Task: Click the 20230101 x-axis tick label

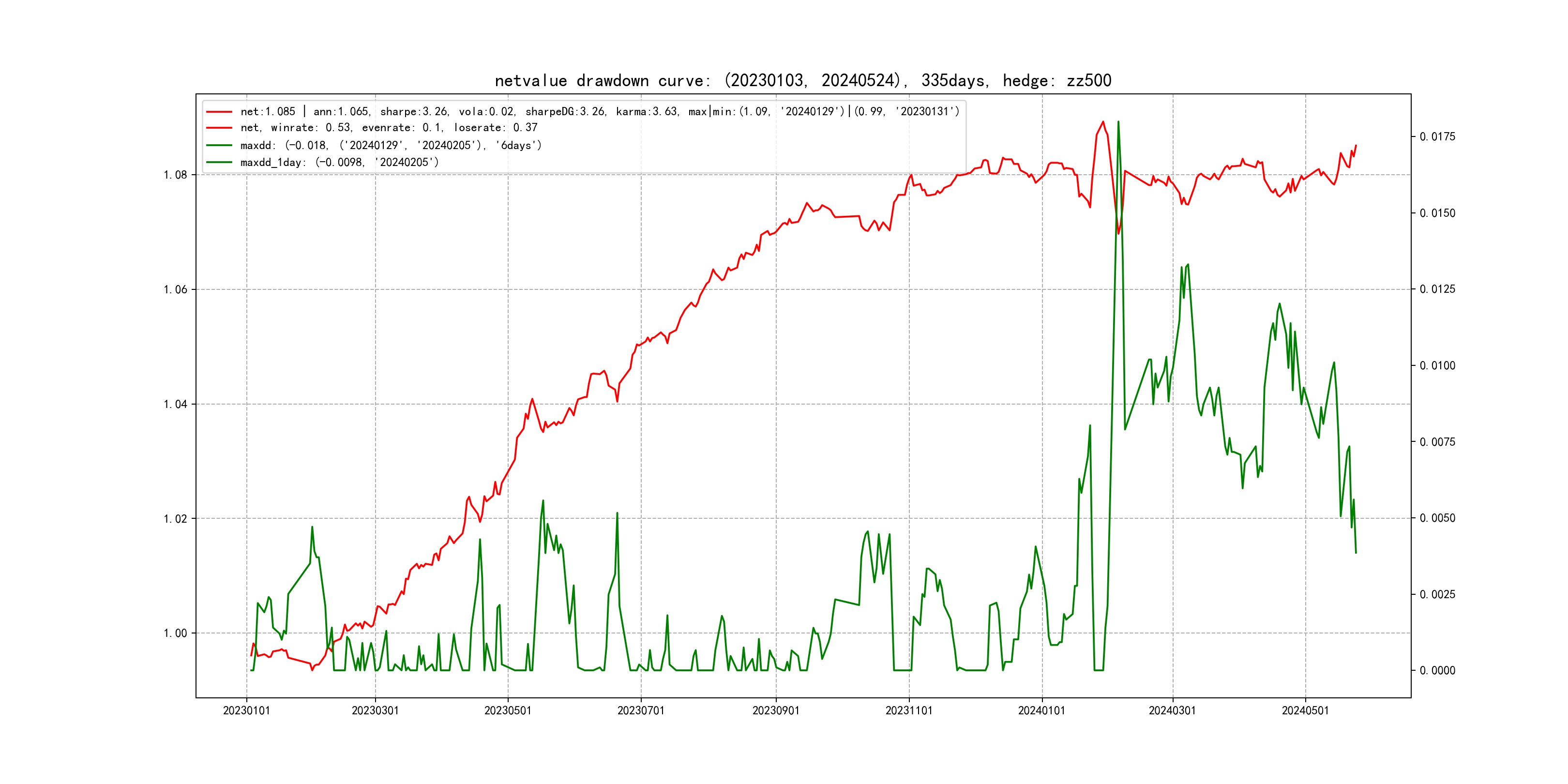Action: tap(246, 711)
